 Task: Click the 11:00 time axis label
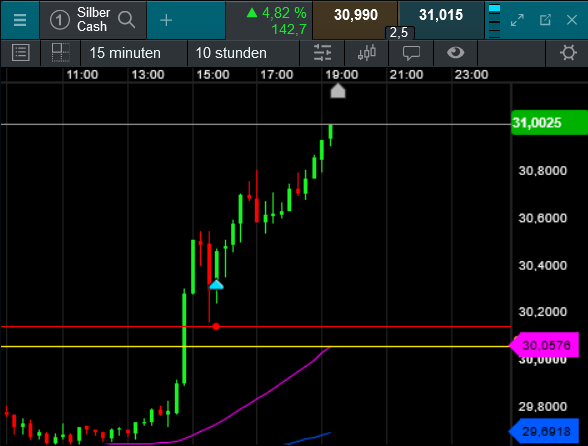pos(82,75)
